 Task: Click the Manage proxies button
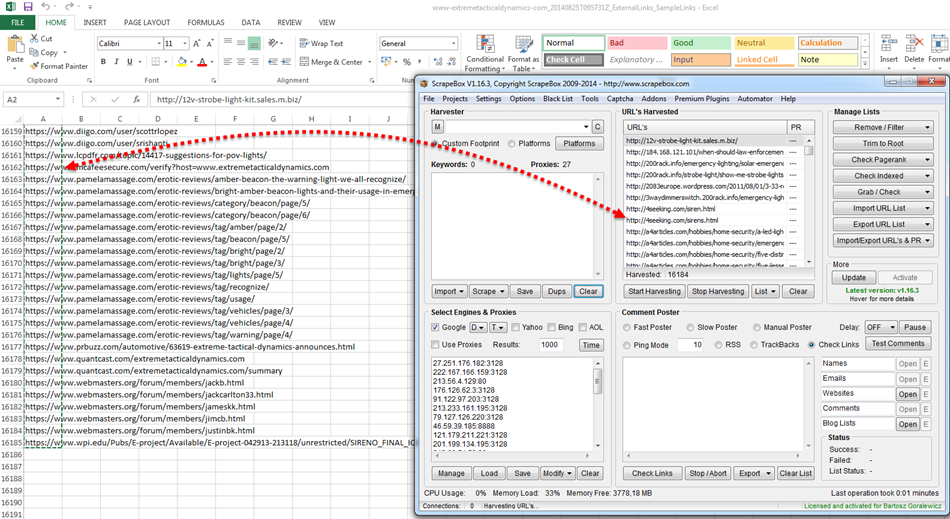click(451, 474)
